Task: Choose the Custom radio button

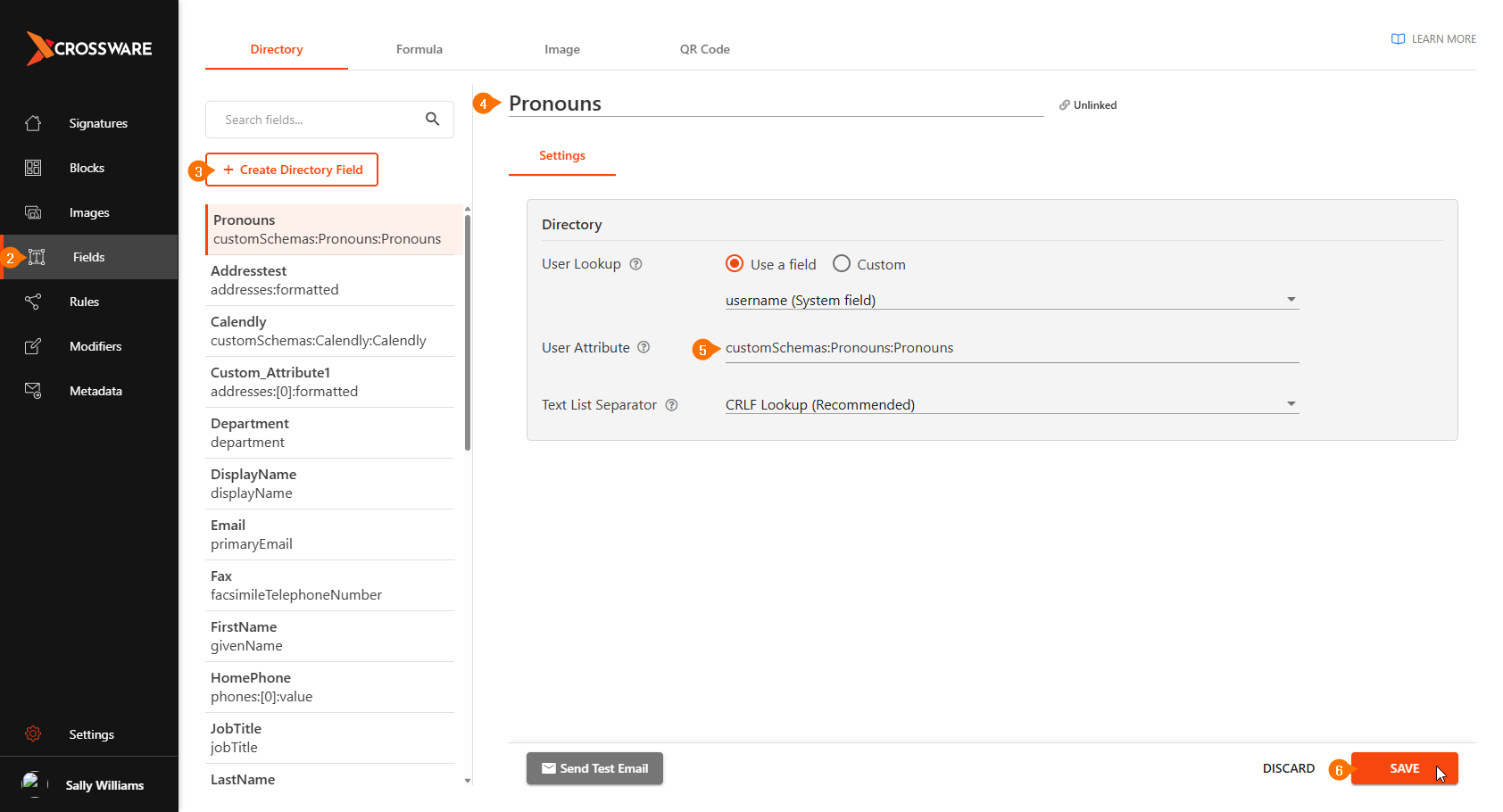Action: point(841,264)
